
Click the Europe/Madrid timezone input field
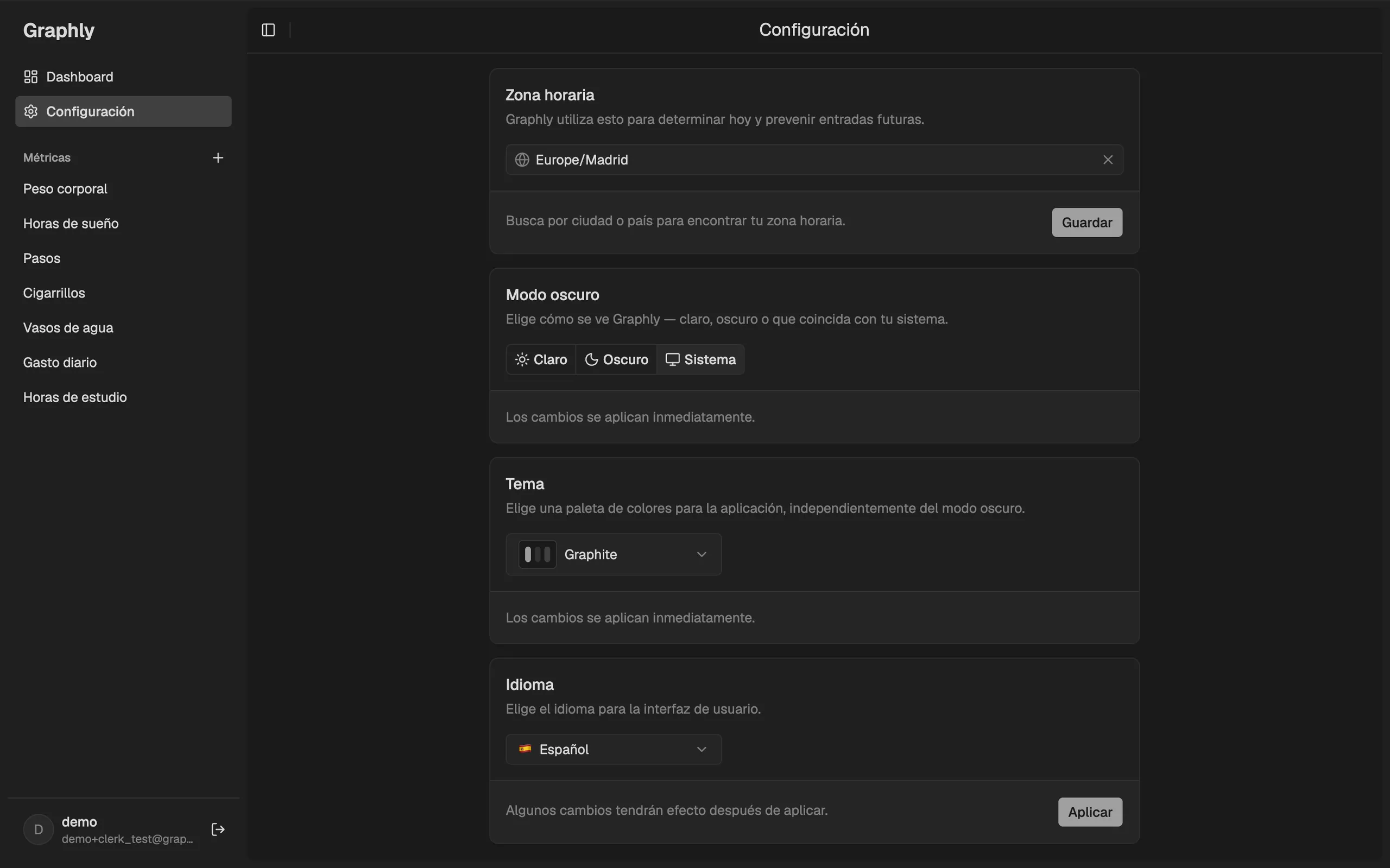[x=813, y=160]
